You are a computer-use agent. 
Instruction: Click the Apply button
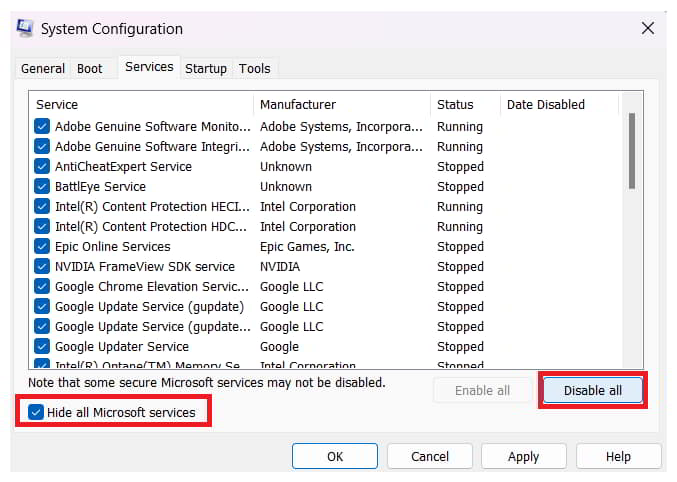(x=523, y=456)
